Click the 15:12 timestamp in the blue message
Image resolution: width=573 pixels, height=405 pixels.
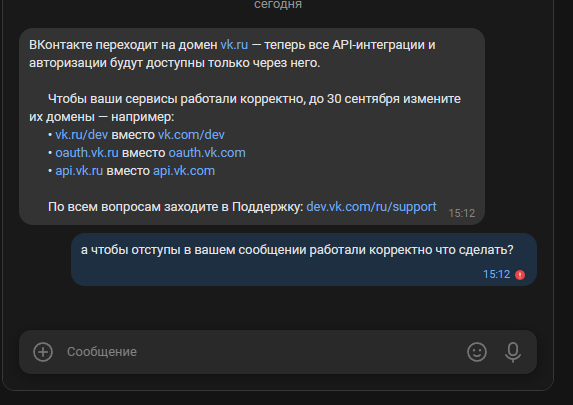(496, 274)
